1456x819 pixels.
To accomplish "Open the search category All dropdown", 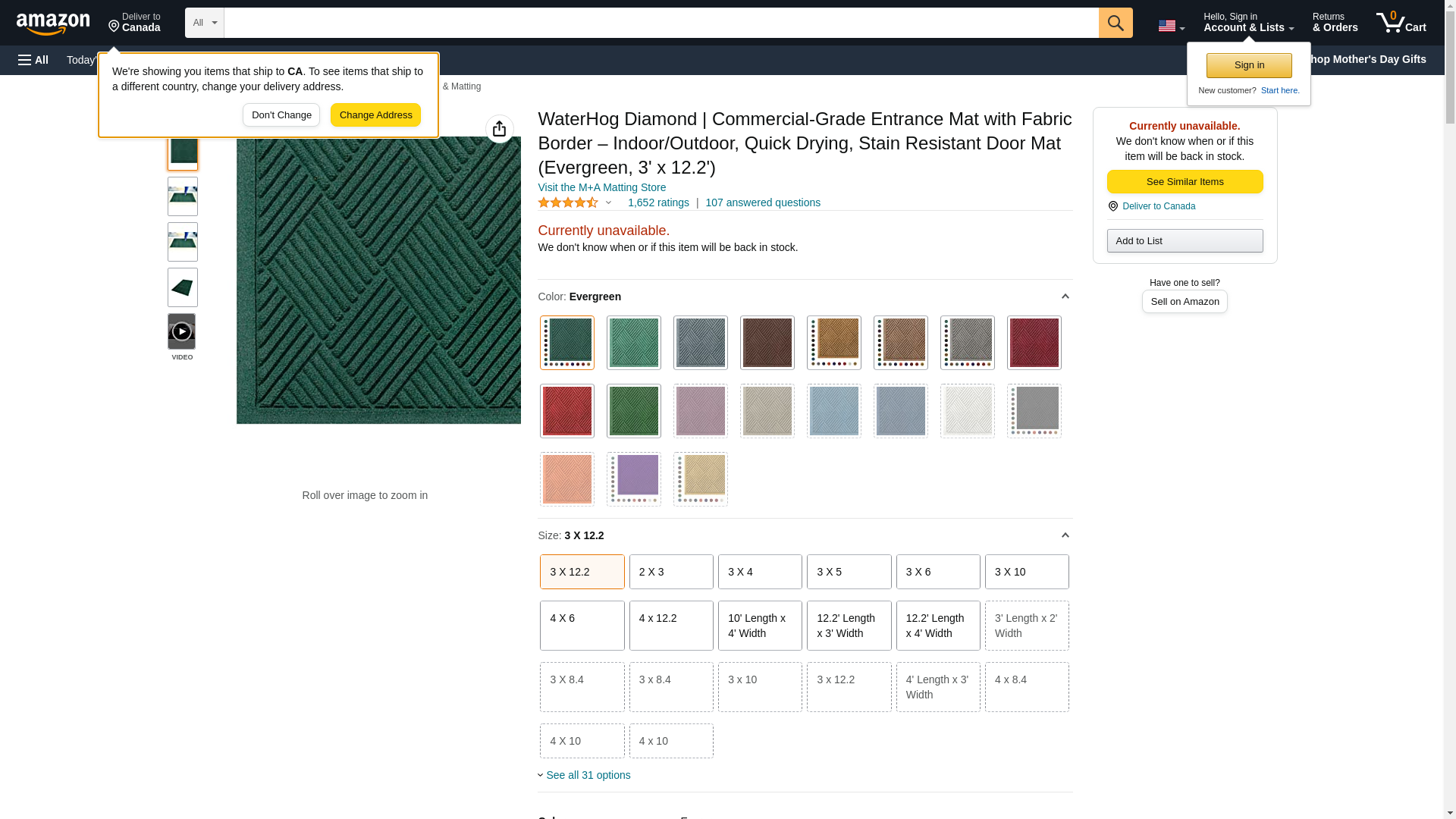I will [204, 23].
